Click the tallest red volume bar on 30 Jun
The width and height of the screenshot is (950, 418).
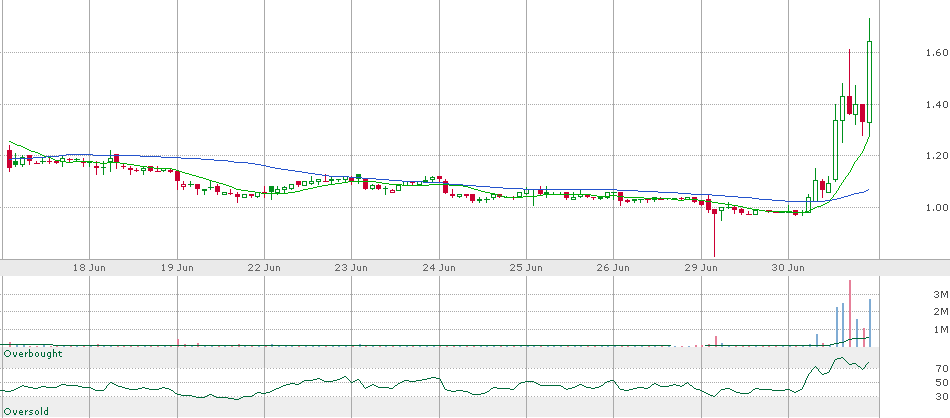click(x=850, y=313)
